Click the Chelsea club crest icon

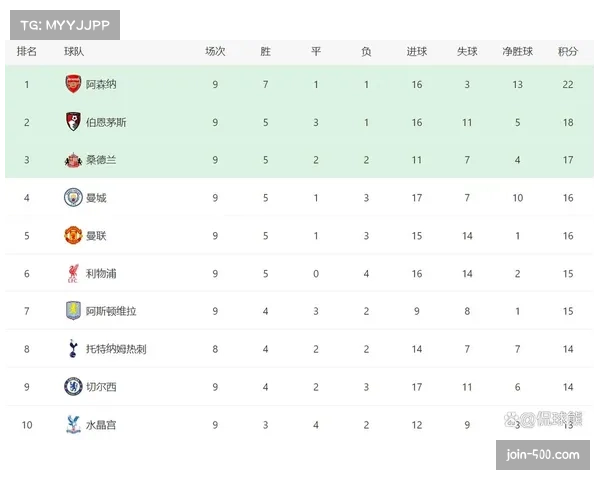73,386
